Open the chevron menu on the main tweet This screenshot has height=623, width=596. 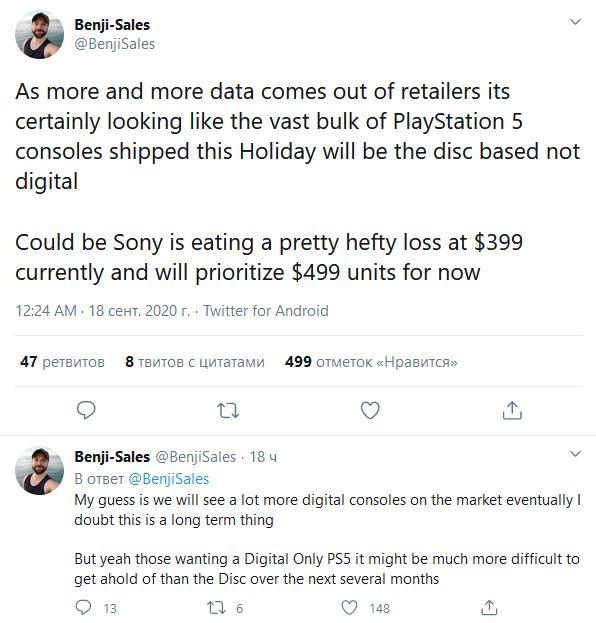(575, 22)
